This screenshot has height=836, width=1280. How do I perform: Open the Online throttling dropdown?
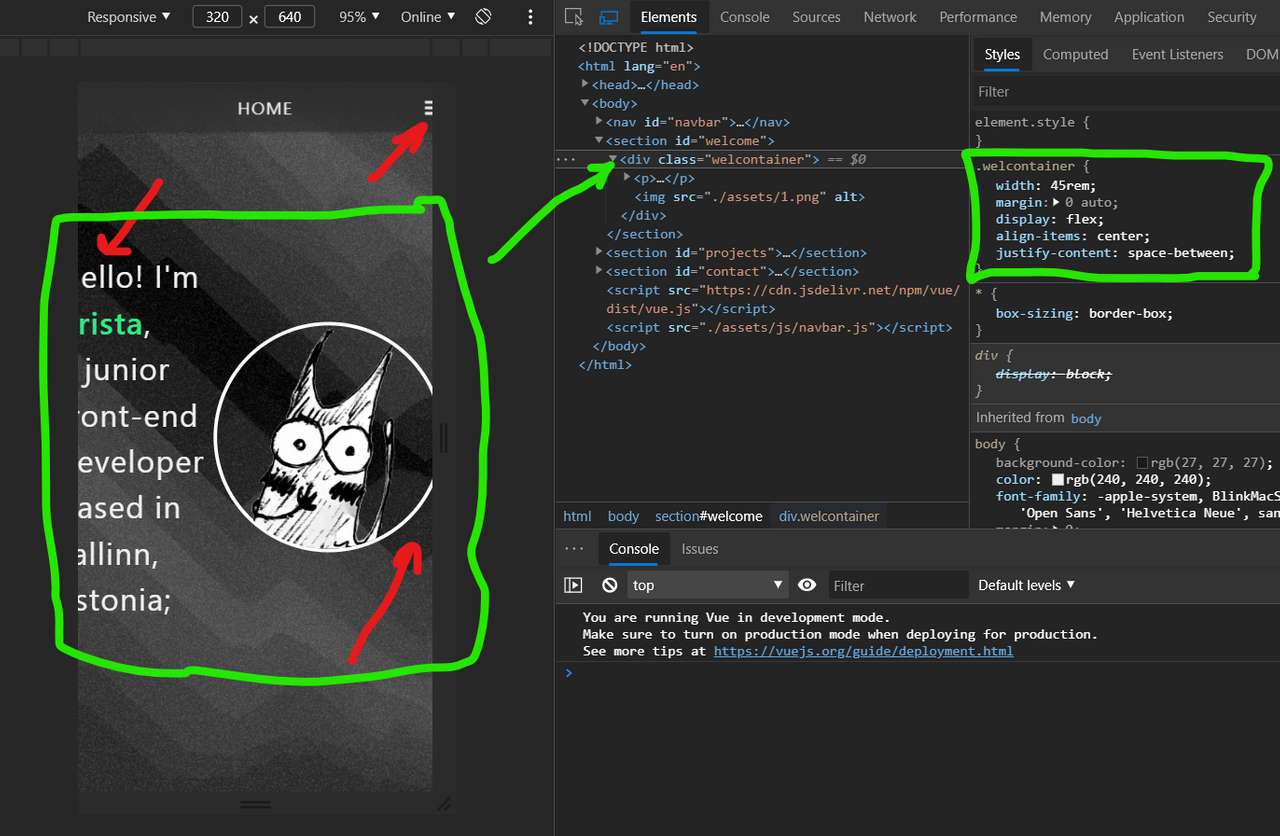[428, 17]
